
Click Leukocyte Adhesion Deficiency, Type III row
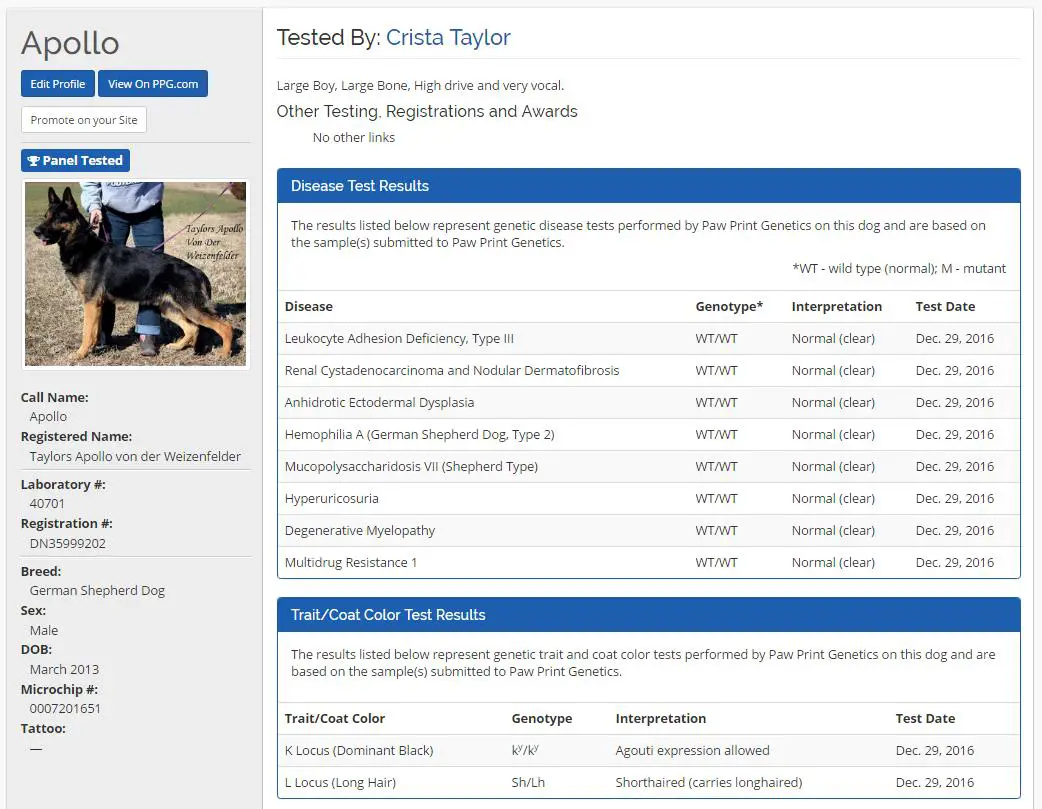(649, 338)
